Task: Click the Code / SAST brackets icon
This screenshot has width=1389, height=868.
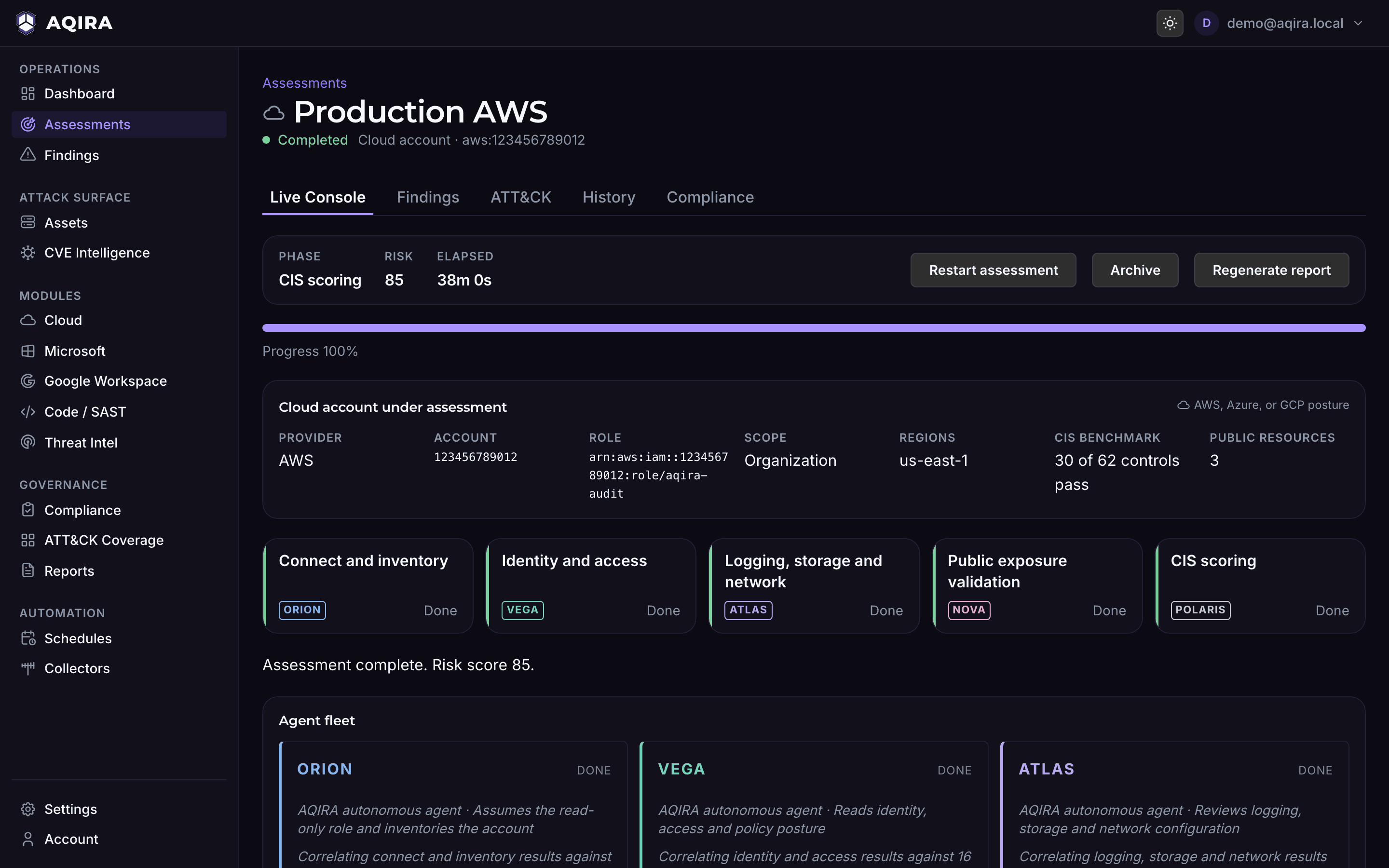Action: pos(27,412)
